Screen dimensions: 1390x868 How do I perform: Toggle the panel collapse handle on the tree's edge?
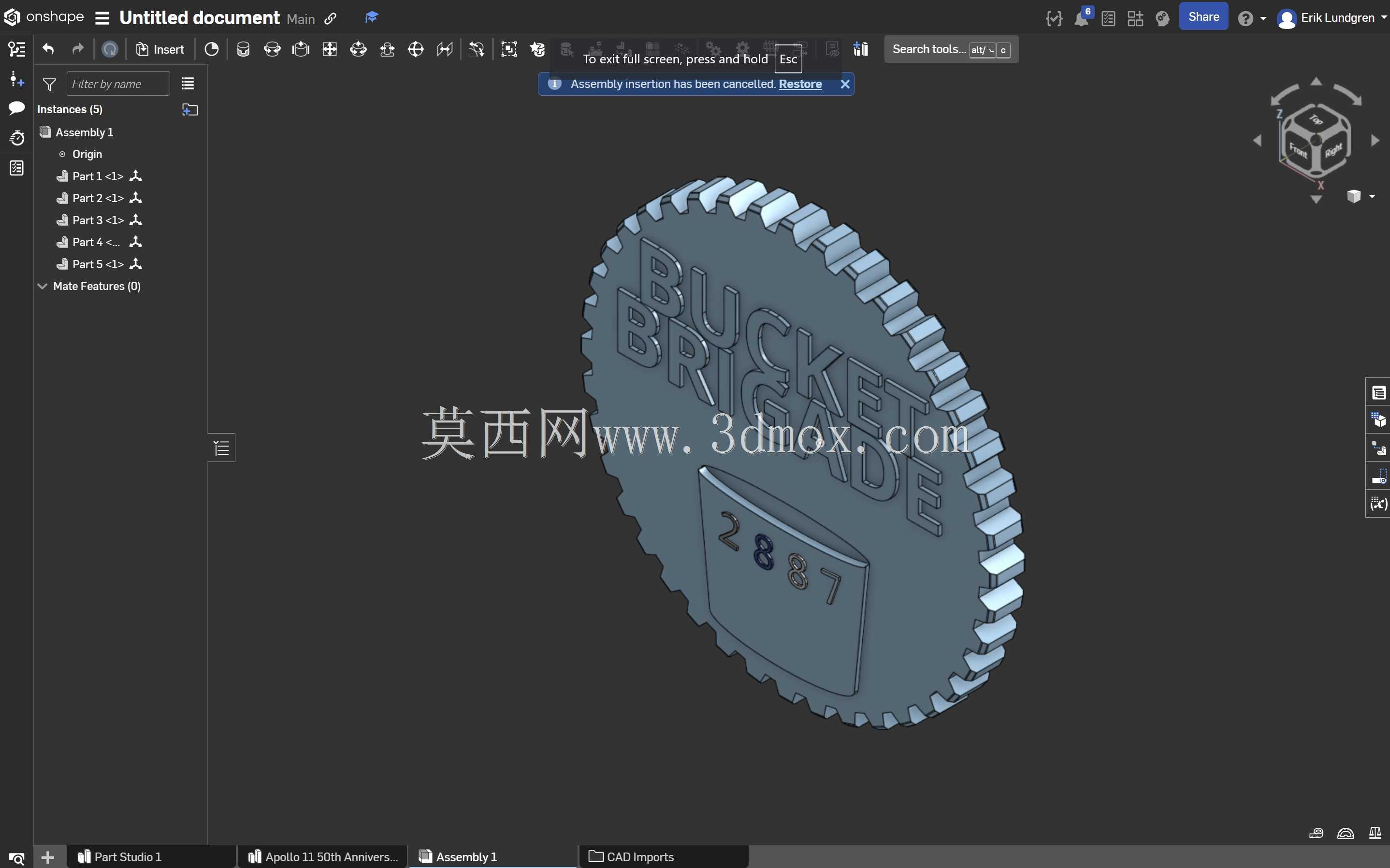(x=221, y=448)
